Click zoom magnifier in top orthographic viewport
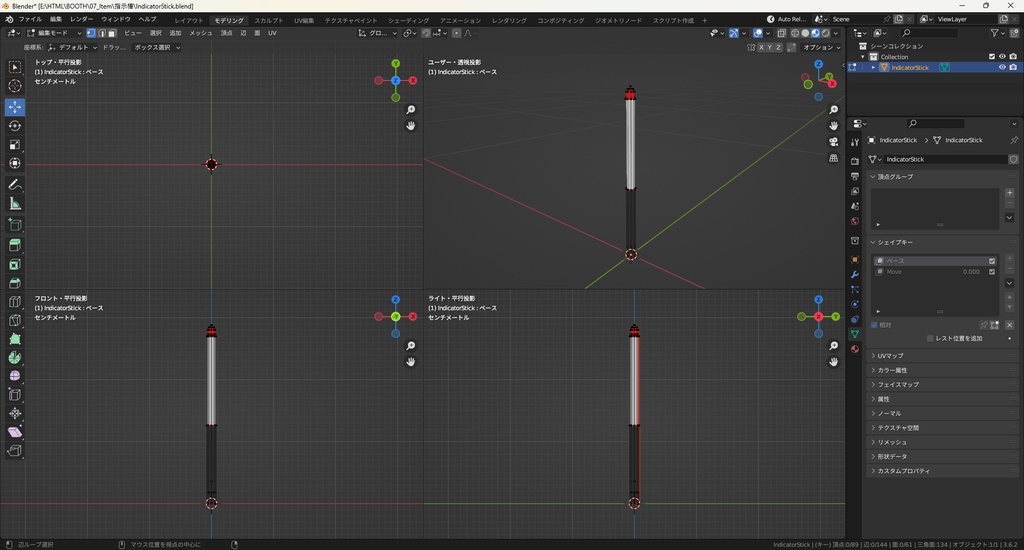Viewport: 1024px width, 550px height. click(x=411, y=110)
